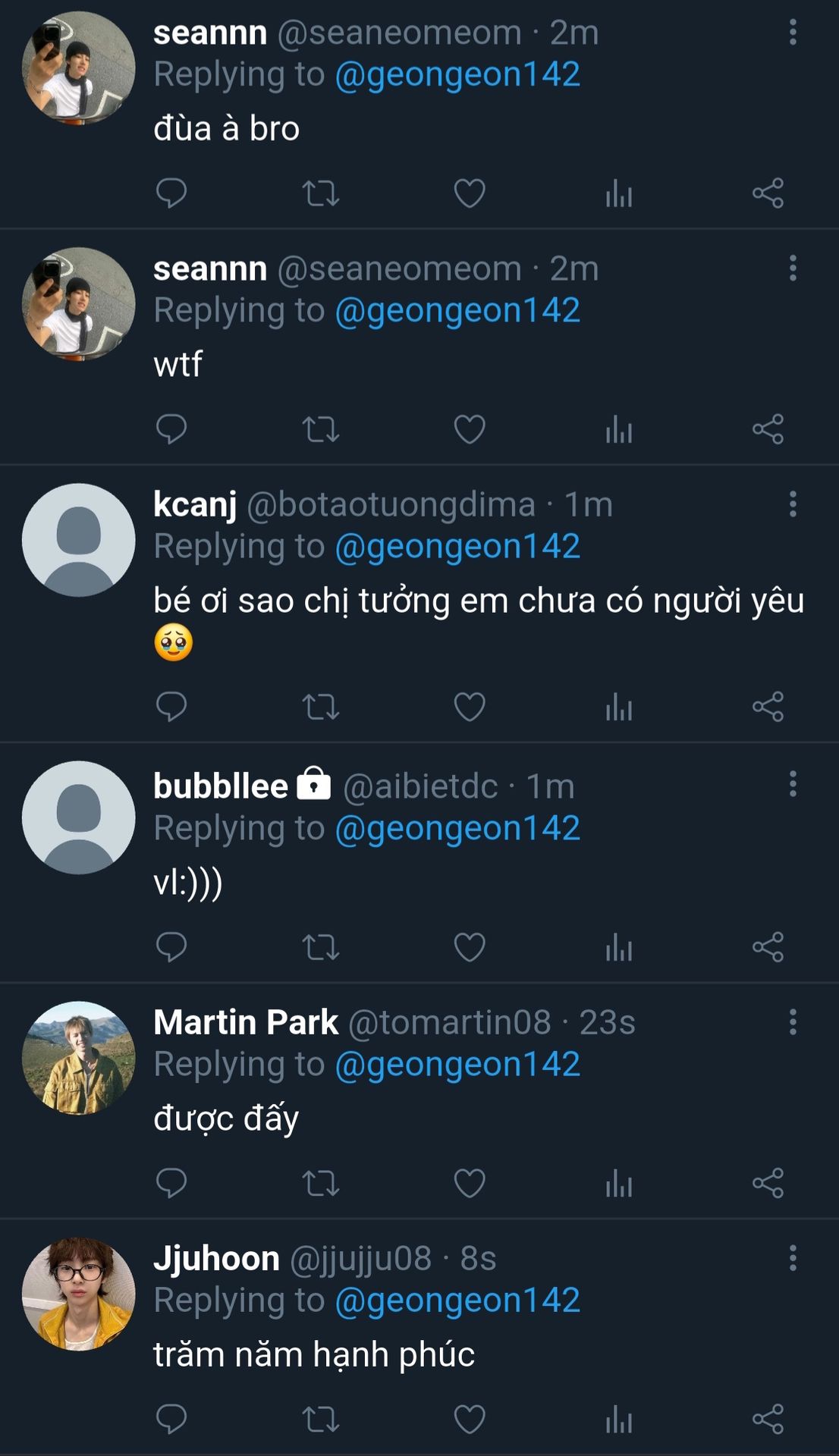Open seannn's avatar on "wtf" reply
The width and height of the screenshot is (839, 1456).
coord(79,303)
